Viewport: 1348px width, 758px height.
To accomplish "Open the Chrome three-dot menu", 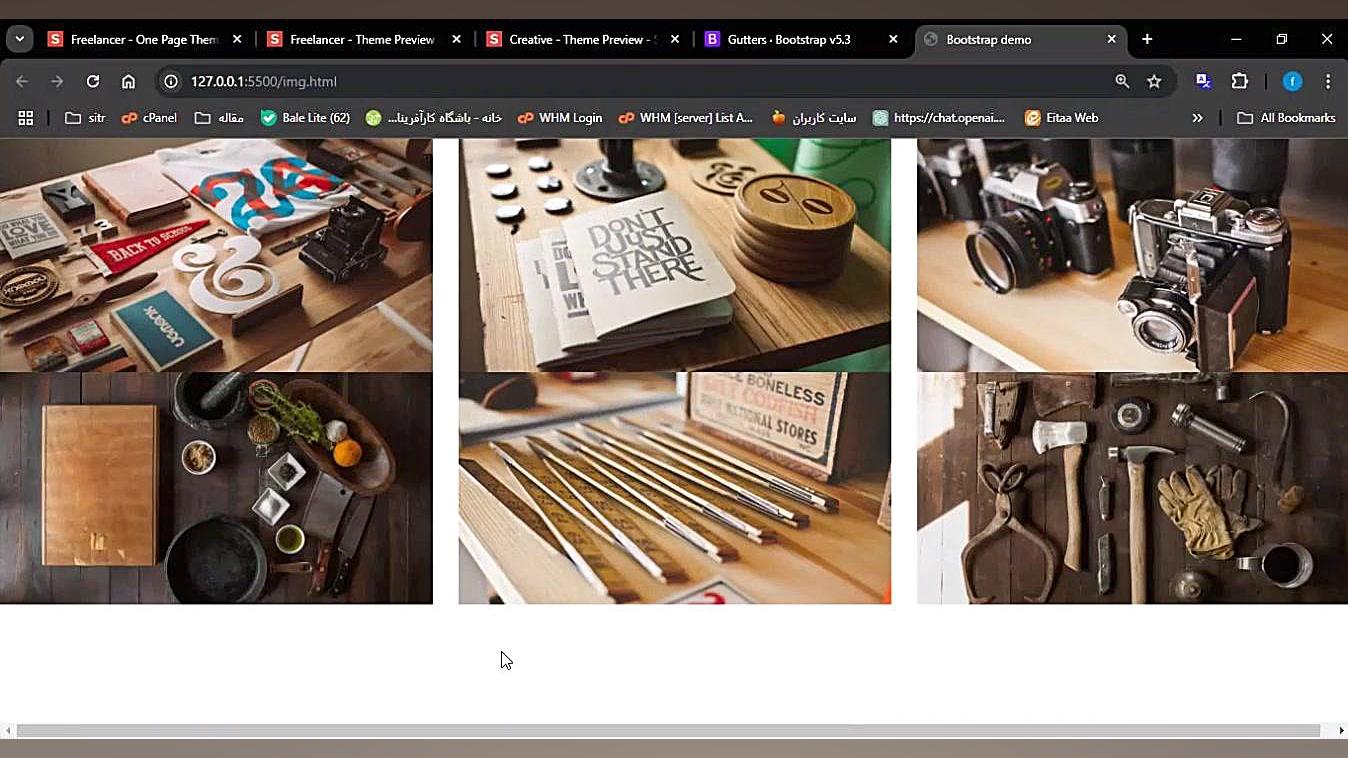I will point(1328,81).
